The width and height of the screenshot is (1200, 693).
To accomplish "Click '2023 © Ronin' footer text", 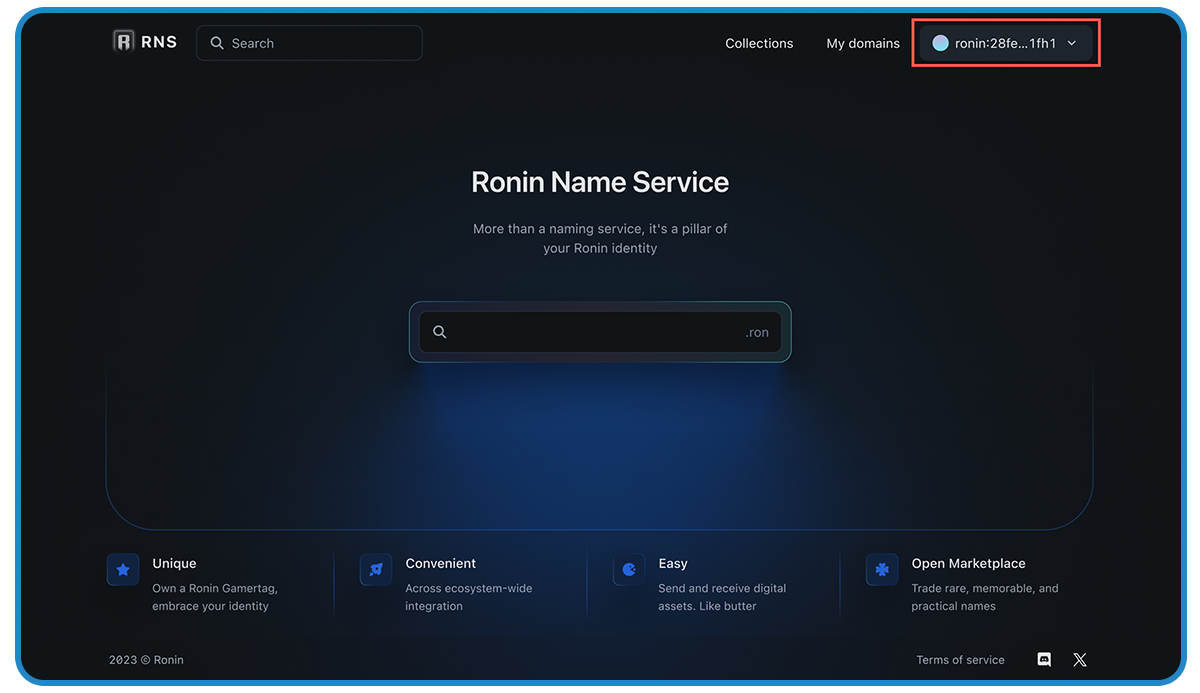I will [x=146, y=660].
